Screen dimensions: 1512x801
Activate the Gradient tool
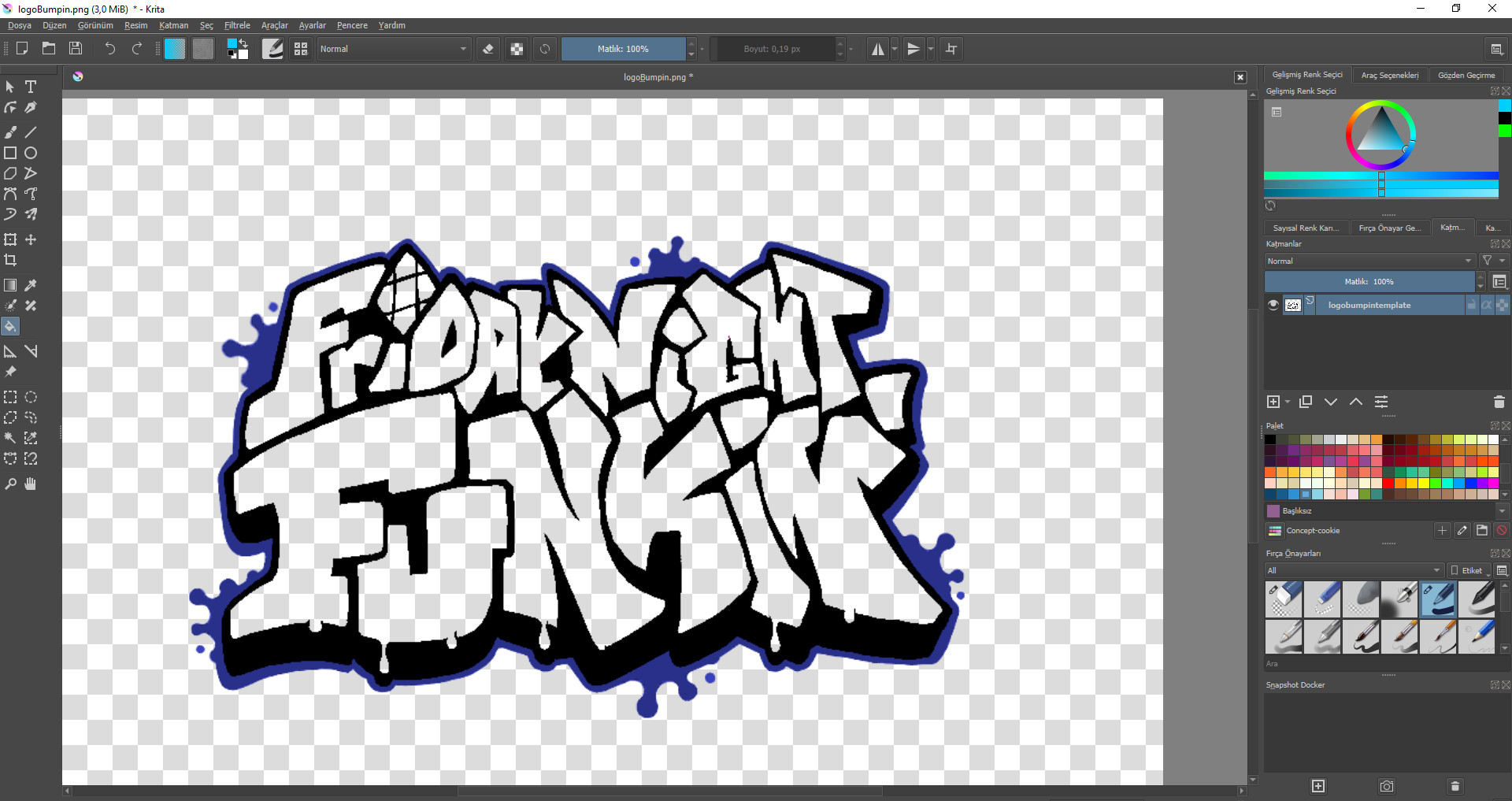coord(10,285)
